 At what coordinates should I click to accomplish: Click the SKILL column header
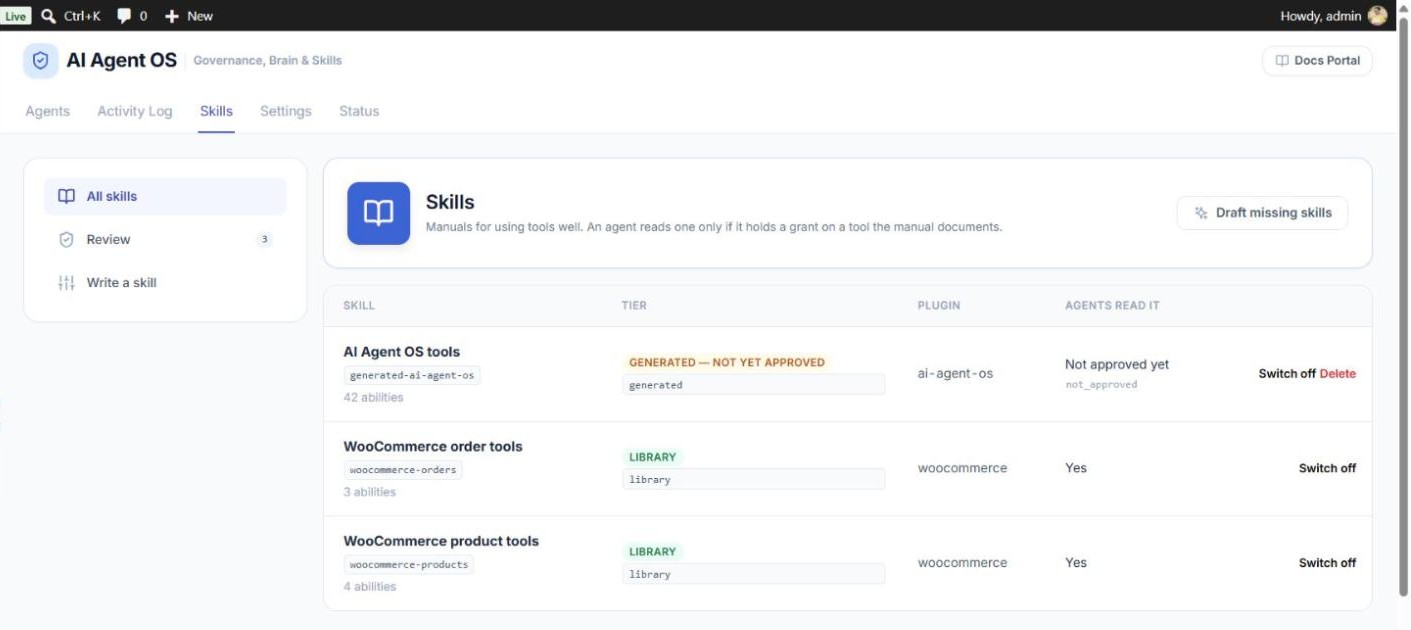[359, 306]
